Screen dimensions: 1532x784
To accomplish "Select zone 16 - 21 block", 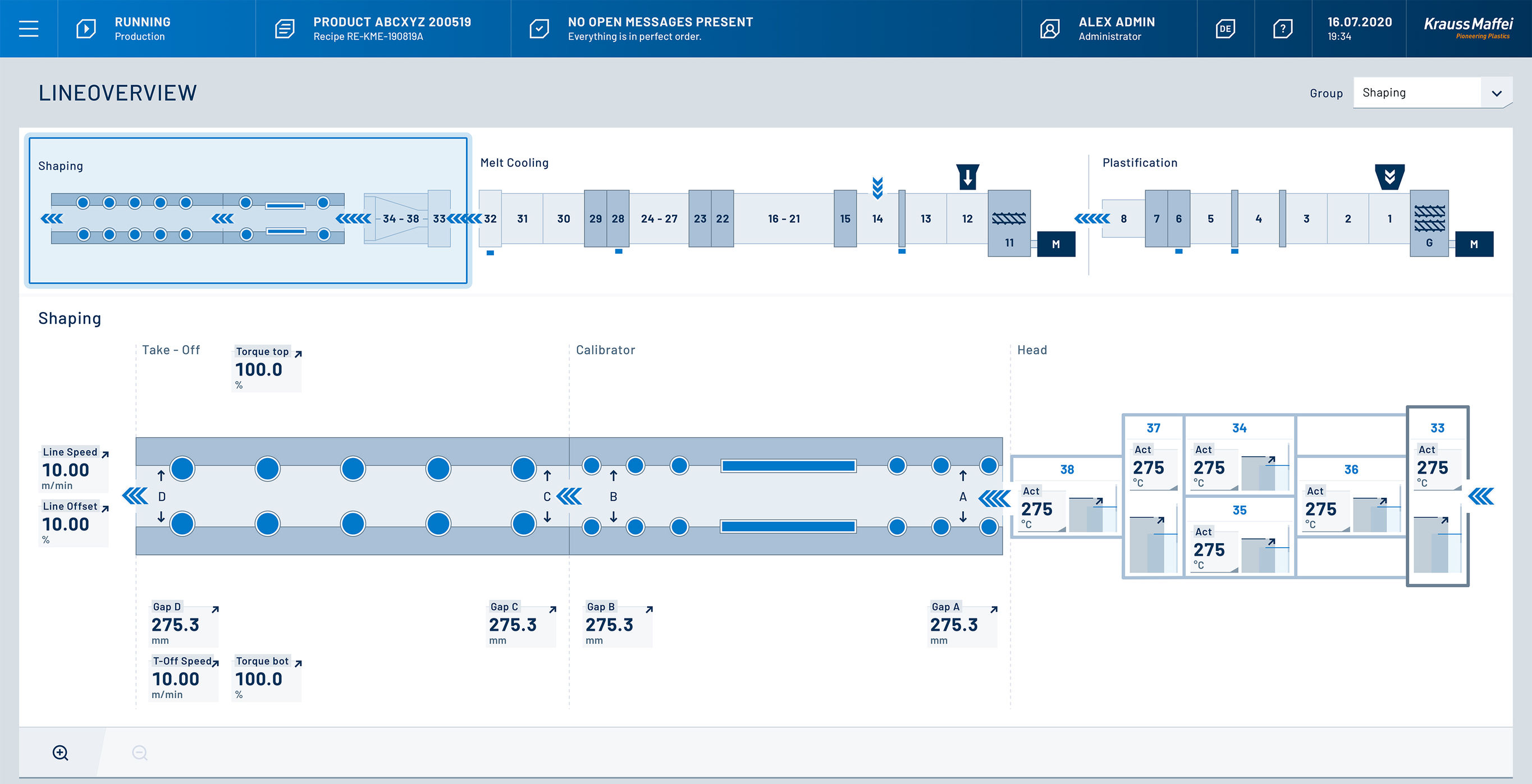I will coord(784,218).
